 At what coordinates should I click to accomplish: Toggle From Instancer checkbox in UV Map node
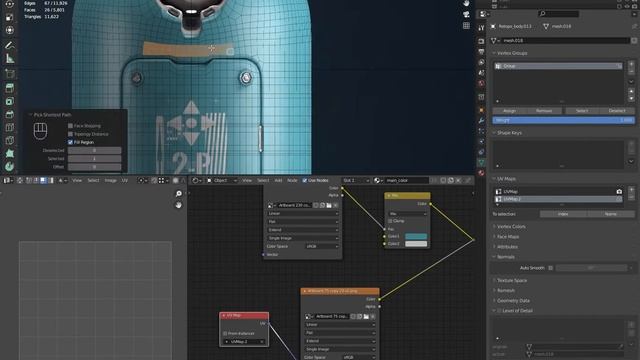225,333
